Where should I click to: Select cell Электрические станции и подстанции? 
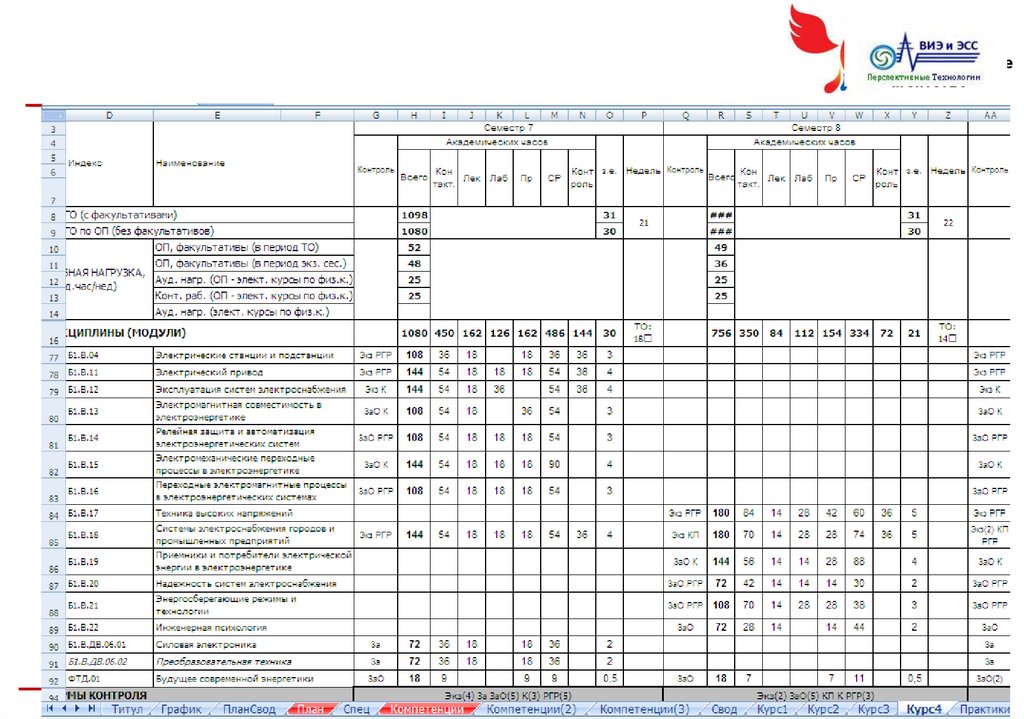point(253,355)
